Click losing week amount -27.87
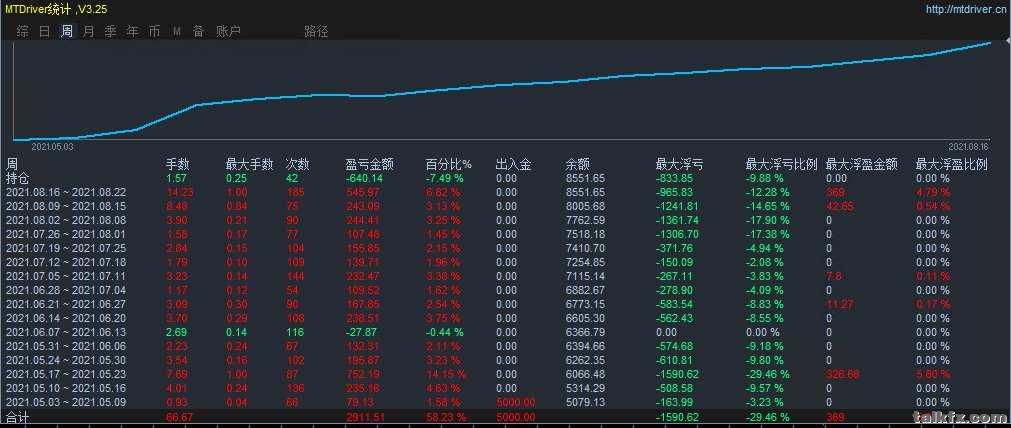 [362, 332]
